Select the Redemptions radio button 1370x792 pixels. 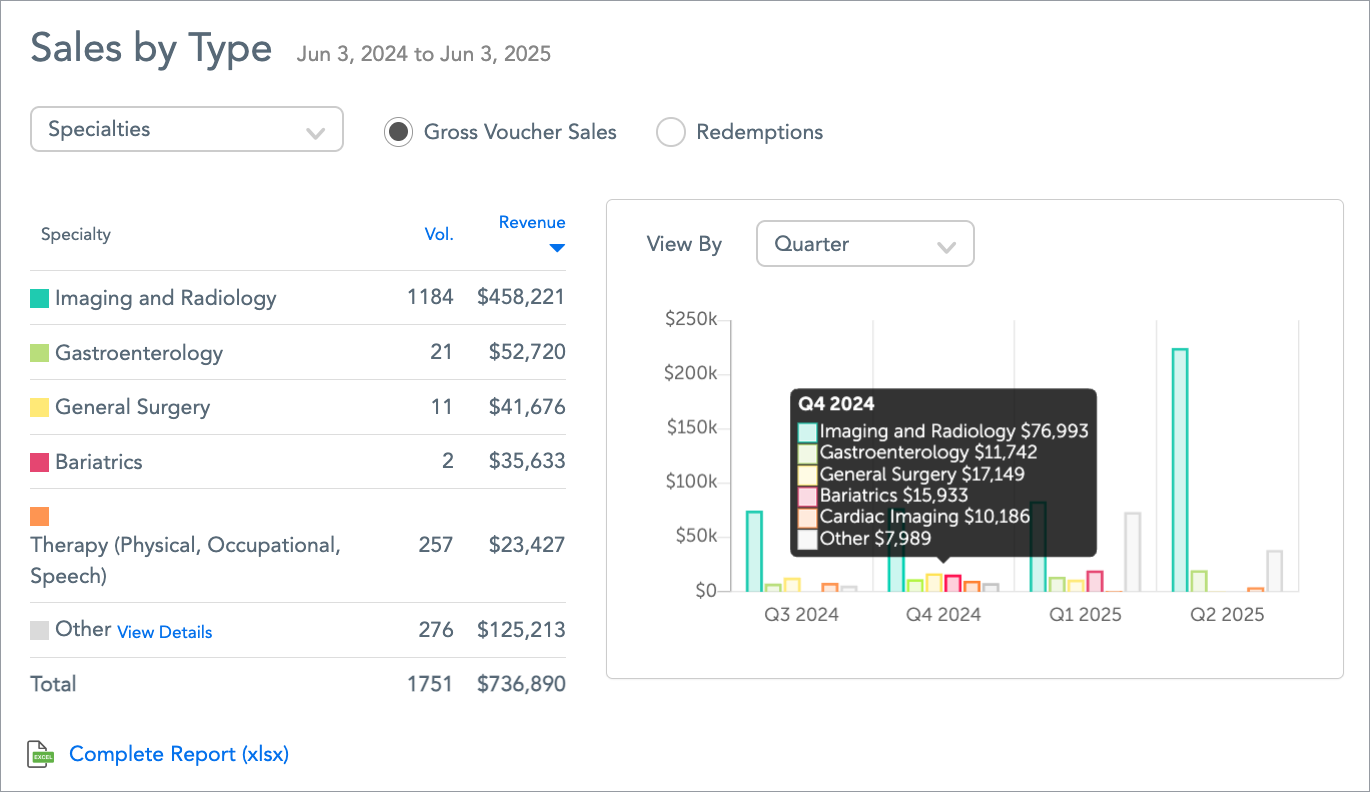tap(670, 132)
